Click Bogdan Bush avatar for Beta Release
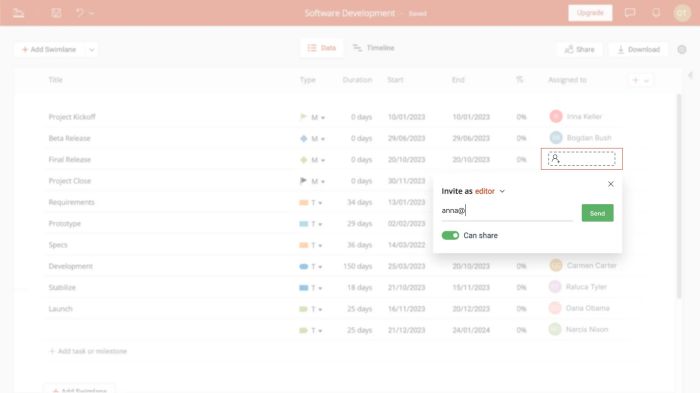700x393 pixels. 556,138
